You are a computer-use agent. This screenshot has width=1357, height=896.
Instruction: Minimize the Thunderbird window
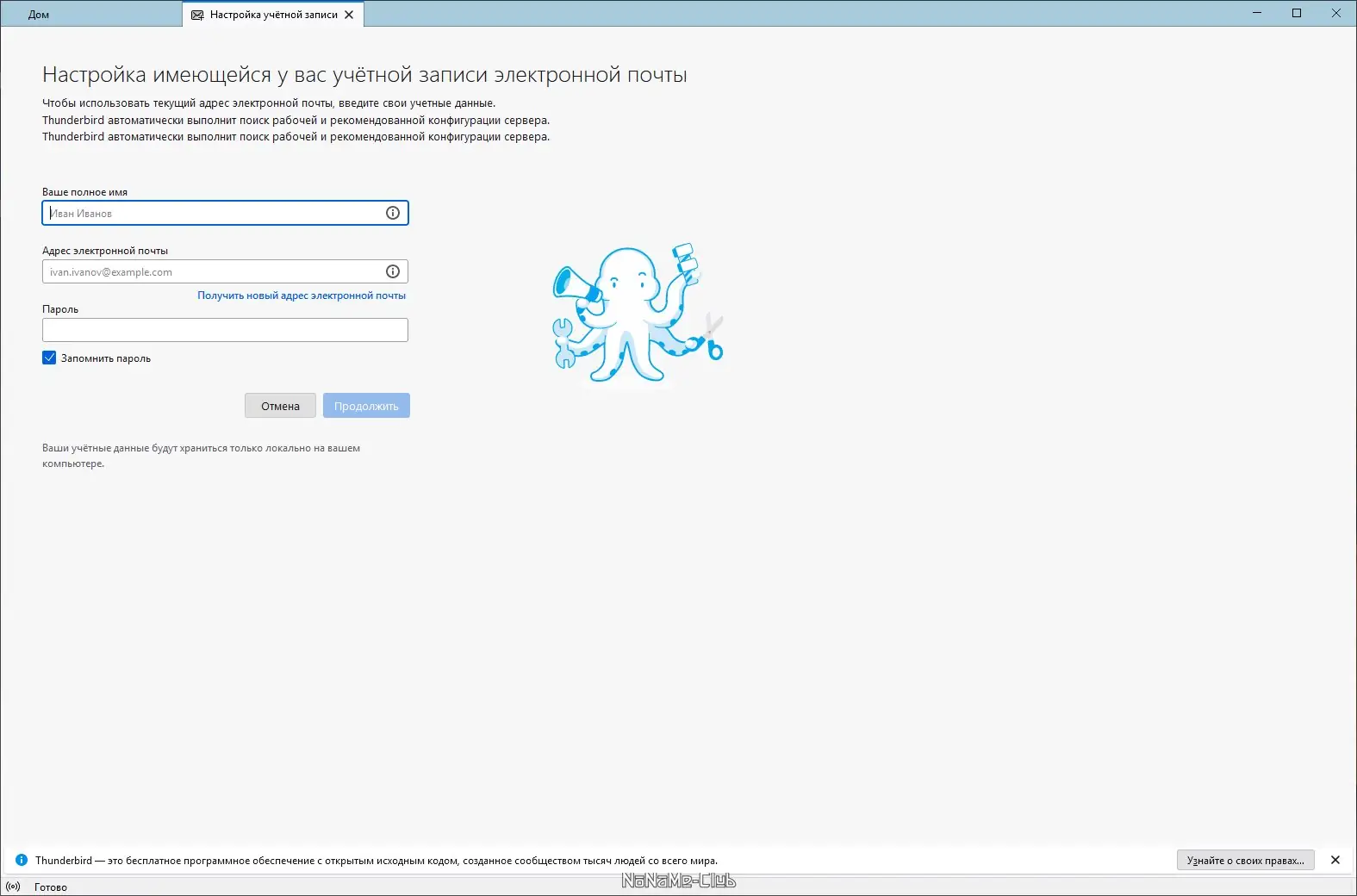tap(1257, 13)
